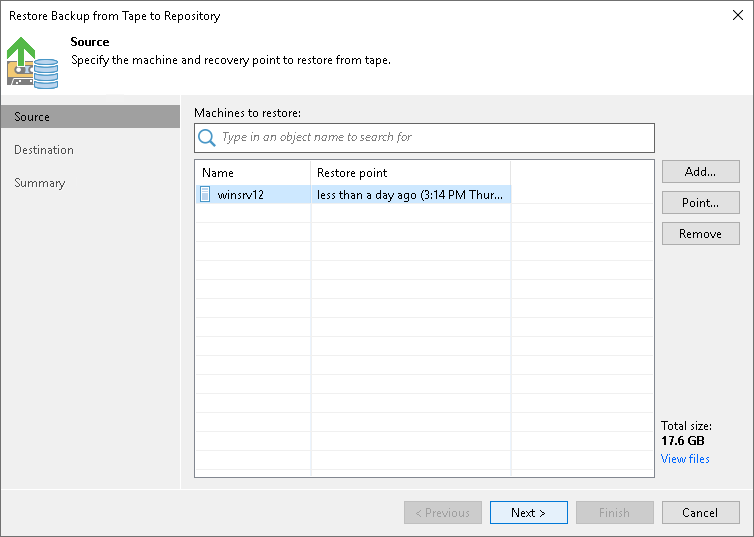Focus the object name search field
Screen dimensions: 754x537
tap(424, 137)
